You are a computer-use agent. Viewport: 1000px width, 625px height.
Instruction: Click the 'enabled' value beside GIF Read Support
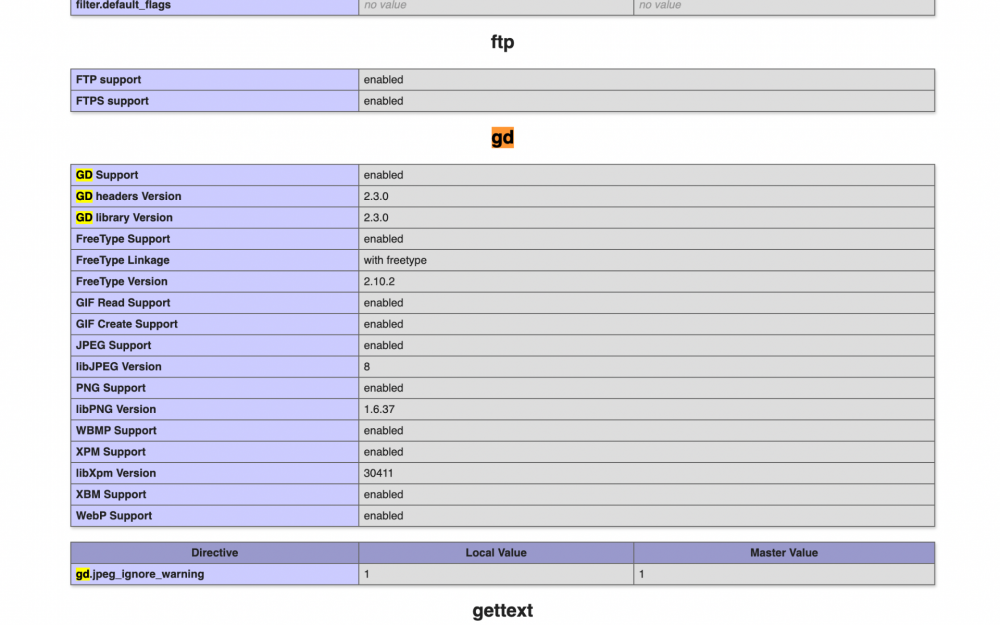tap(383, 303)
